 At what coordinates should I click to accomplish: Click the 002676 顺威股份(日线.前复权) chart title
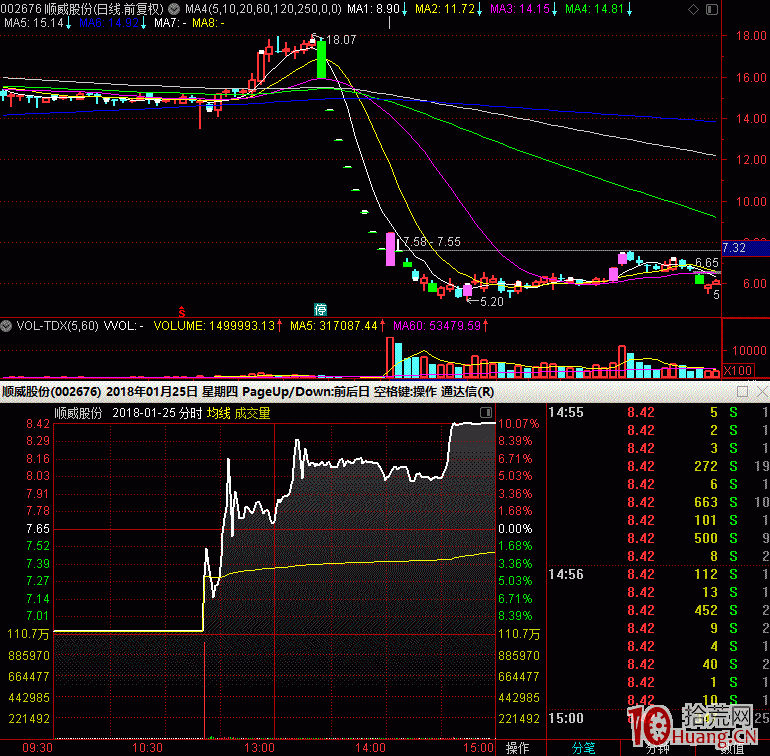pos(82,9)
